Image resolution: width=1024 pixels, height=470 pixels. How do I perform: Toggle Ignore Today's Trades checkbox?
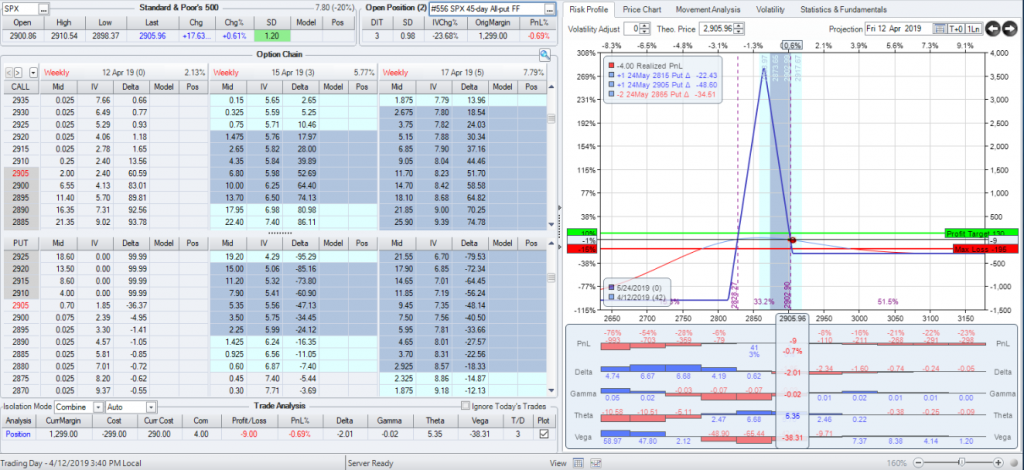pyautogui.click(x=466, y=406)
